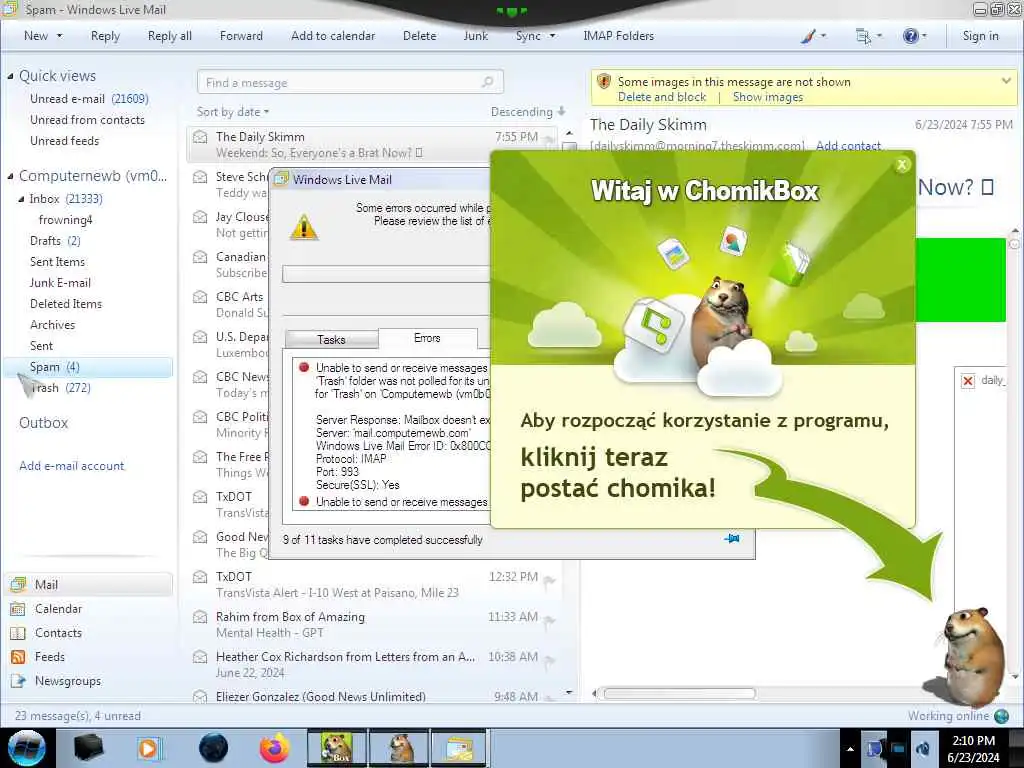This screenshot has height=768, width=1024.
Task: Click Forward in the toolbar
Action: 241,36
